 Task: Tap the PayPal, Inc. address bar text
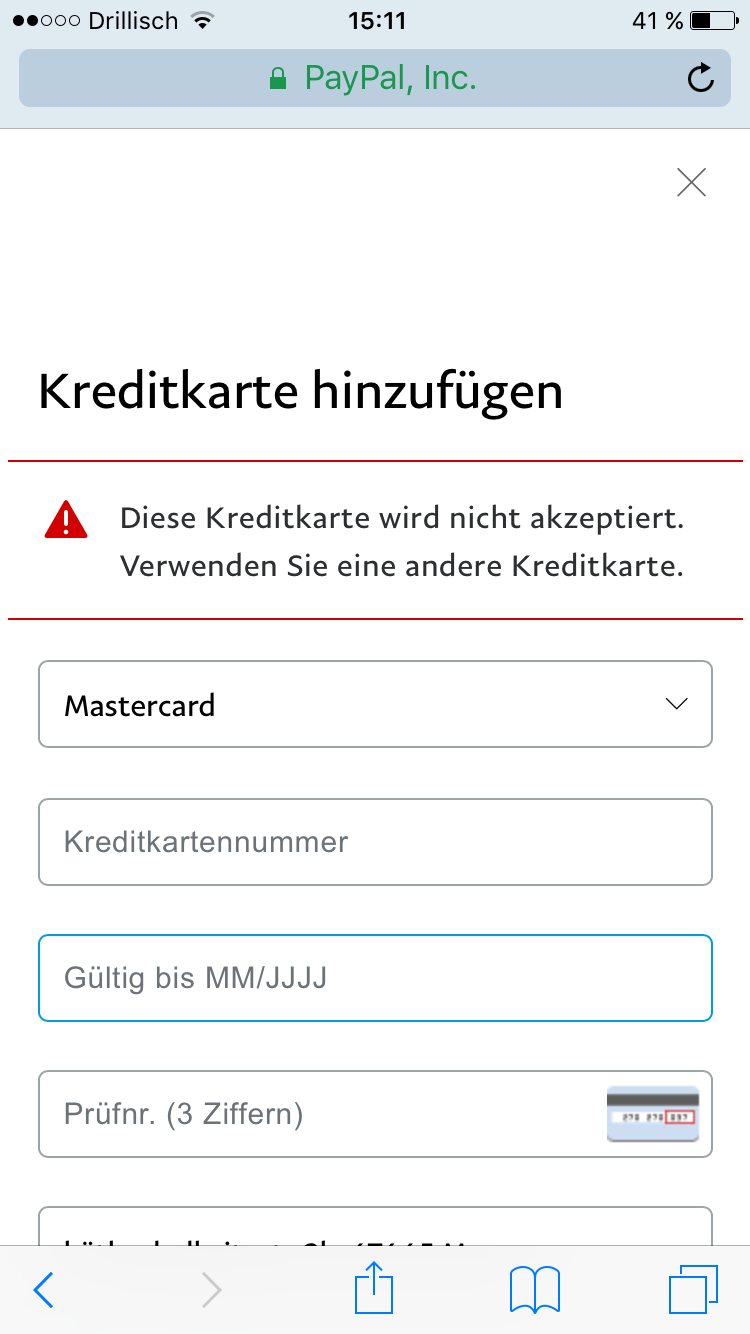tap(391, 78)
